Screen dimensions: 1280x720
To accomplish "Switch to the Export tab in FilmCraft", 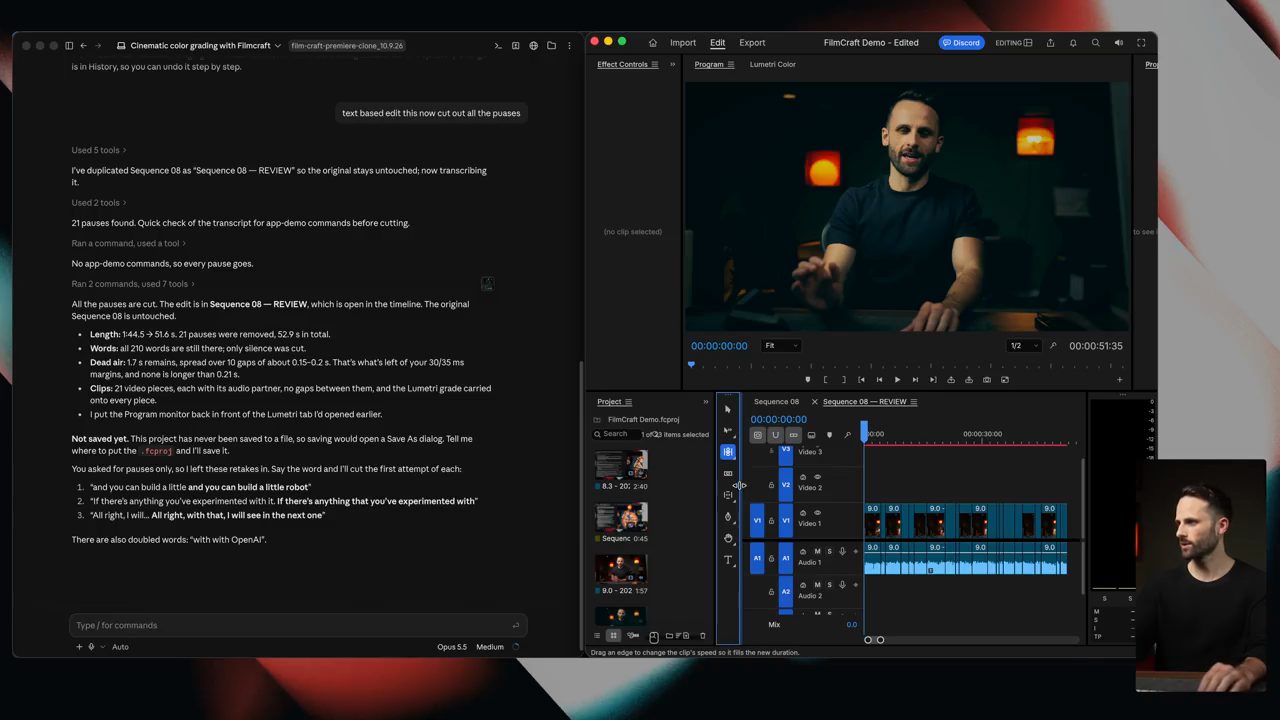I will pyautogui.click(x=752, y=43).
